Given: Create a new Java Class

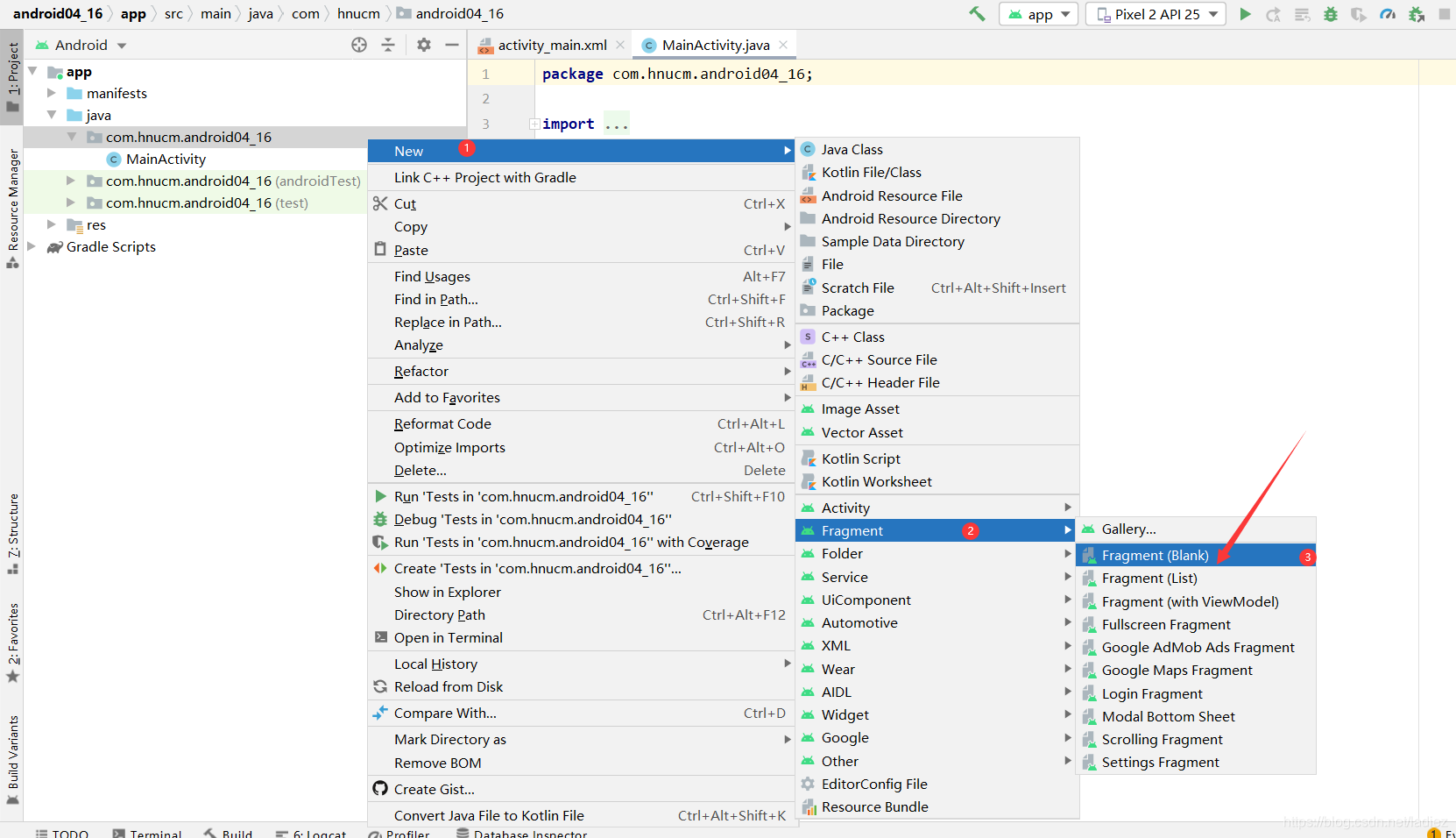Looking at the screenshot, I should tap(937, 149).
